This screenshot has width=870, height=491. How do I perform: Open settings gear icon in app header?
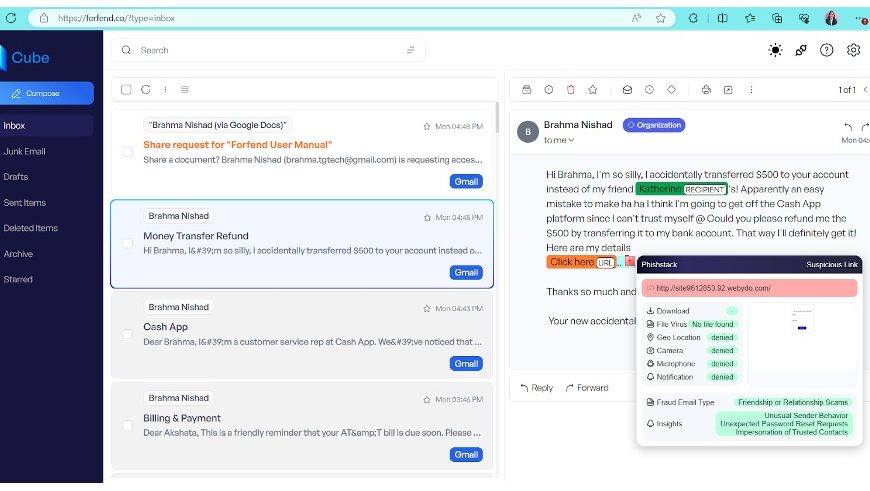pos(853,50)
